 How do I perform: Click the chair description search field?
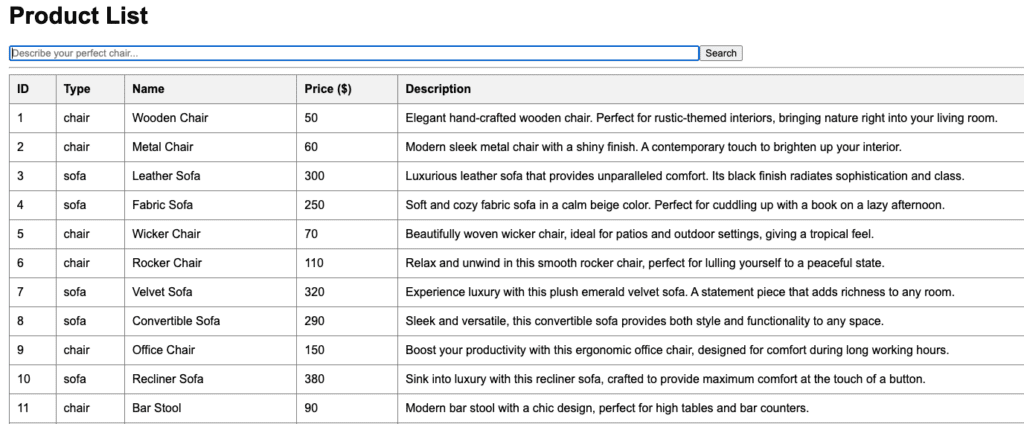coord(354,53)
